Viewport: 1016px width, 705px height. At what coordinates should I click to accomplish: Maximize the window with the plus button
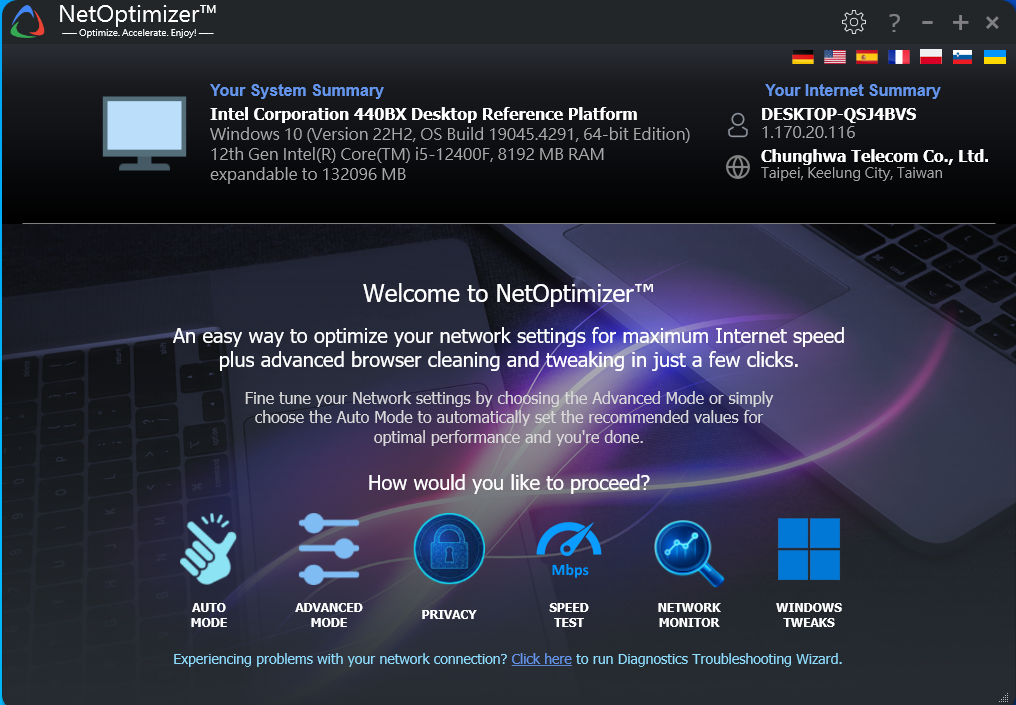(x=960, y=23)
